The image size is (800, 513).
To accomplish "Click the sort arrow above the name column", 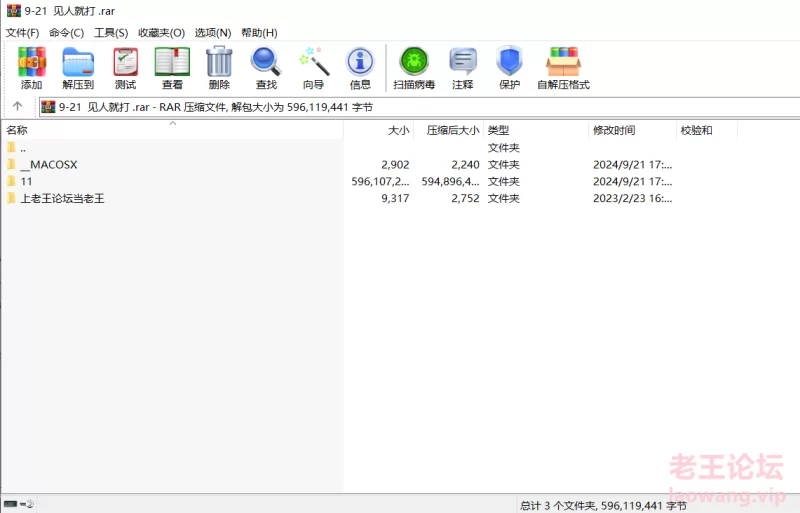I will (x=173, y=123).
